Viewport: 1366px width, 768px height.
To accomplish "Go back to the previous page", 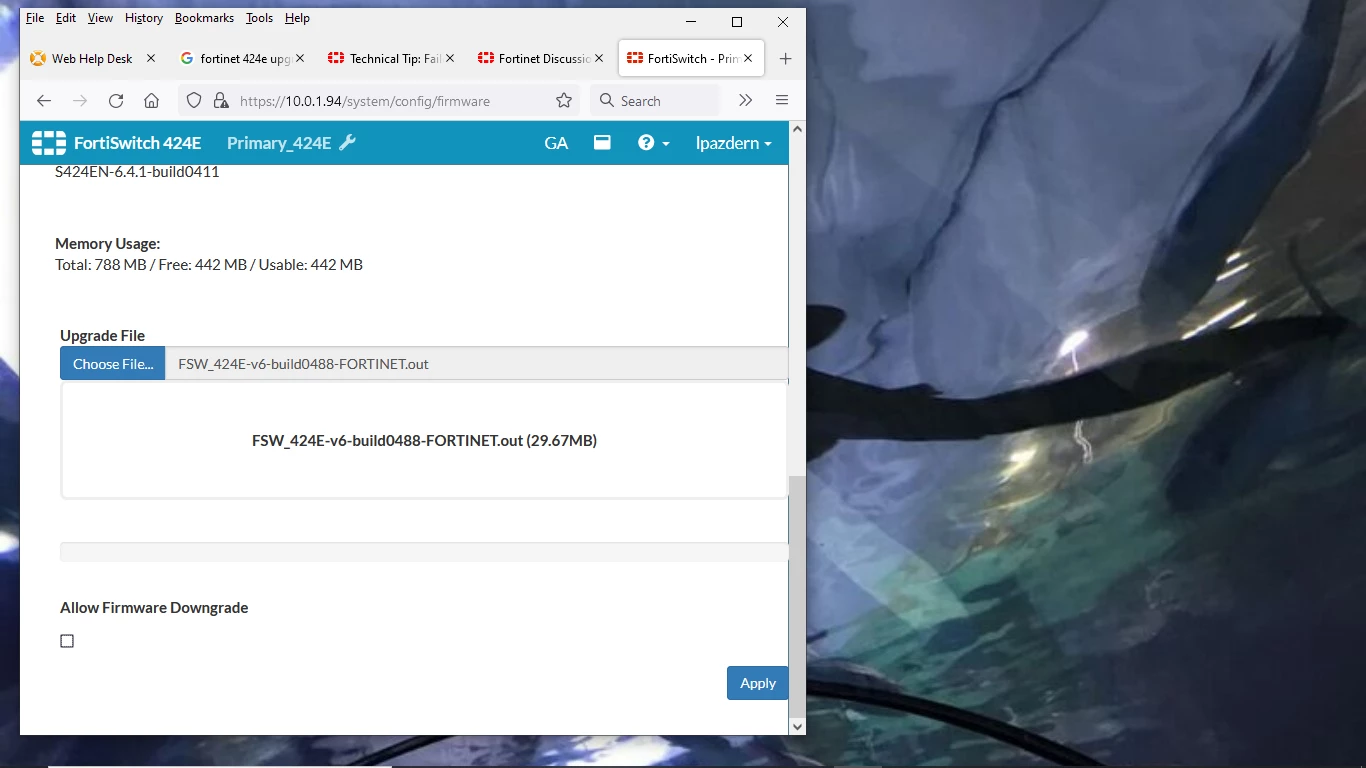I will (x=44, y=101).
